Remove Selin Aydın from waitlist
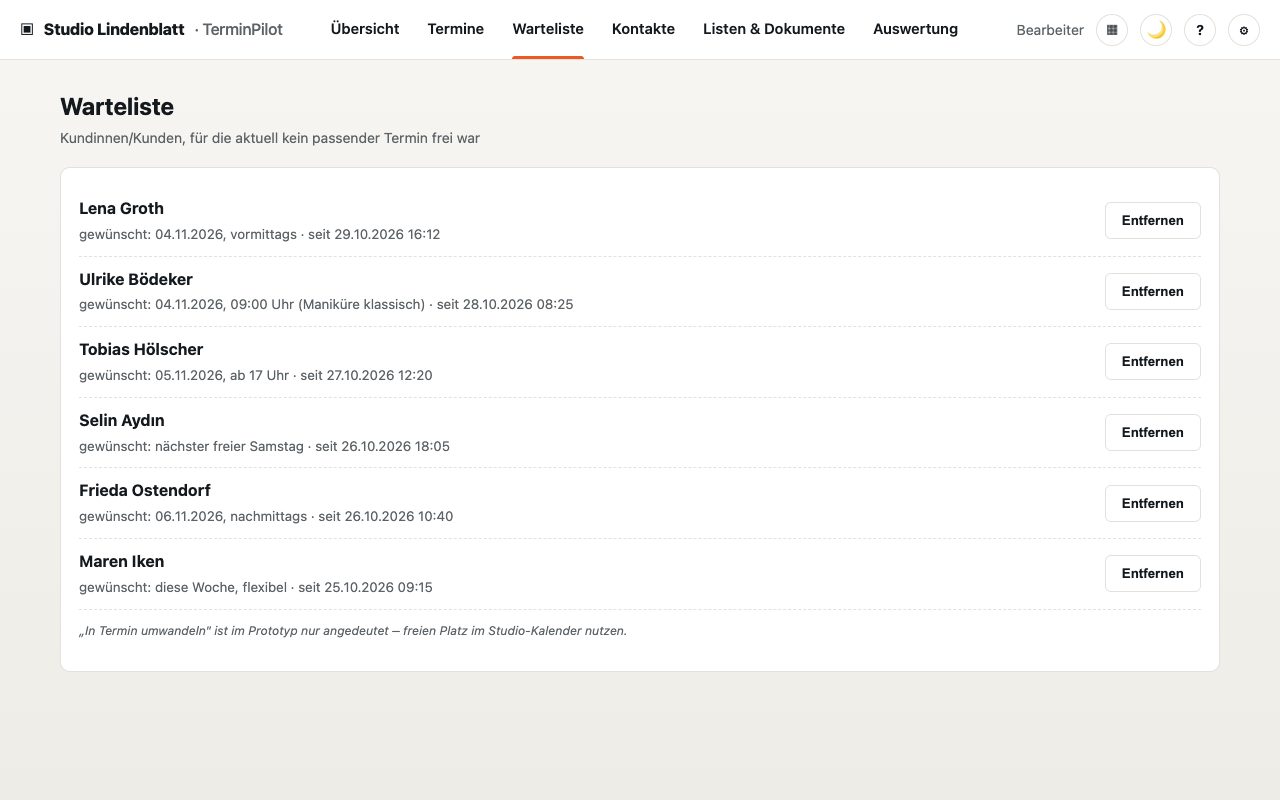1280x800 pixels. [1152, 432]
